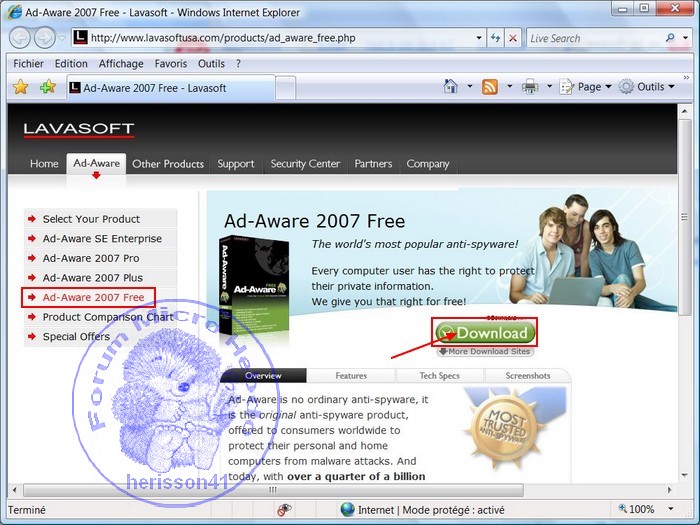Click Special Offers sidebar link
Image resolution: width=700 pixels, height=525 pixels.
(100, 337)
